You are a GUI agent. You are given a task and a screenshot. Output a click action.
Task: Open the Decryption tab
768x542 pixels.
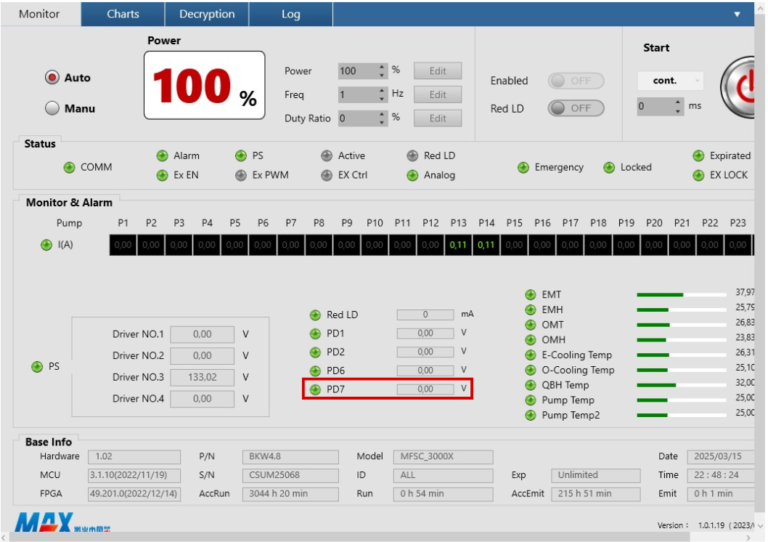click(x=207, y=14)
